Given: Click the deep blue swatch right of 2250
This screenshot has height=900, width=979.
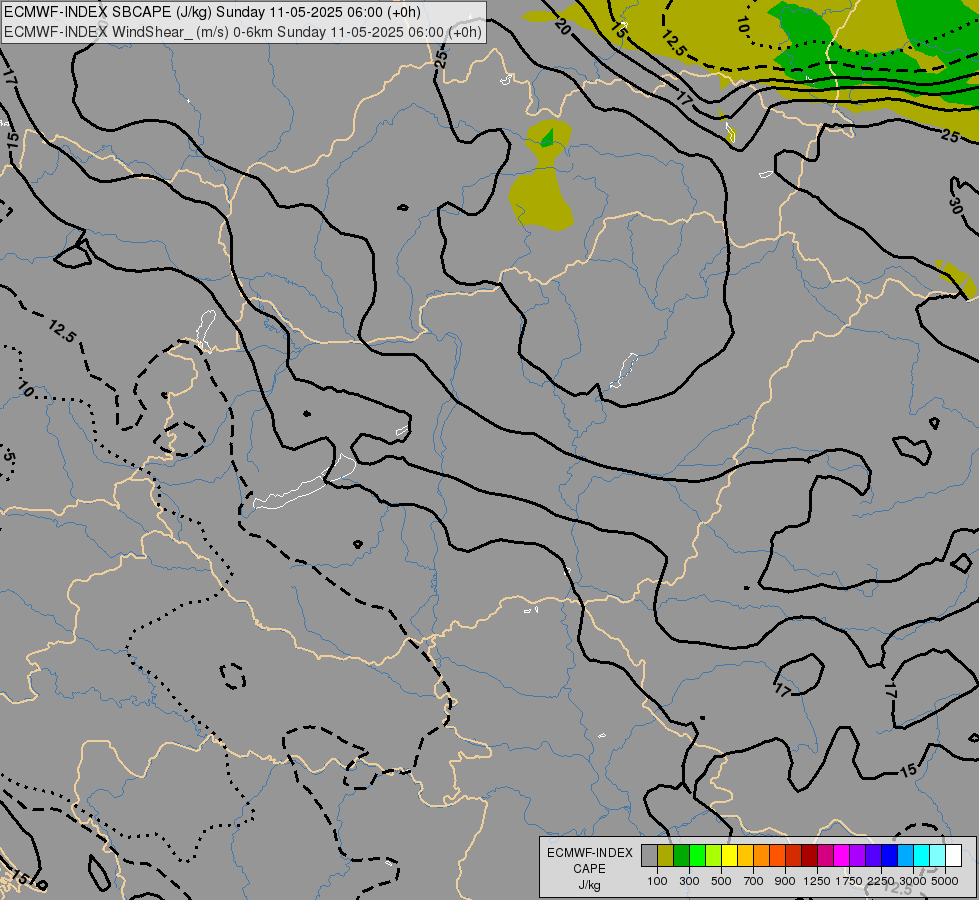Looking at the screenshot, I should pos(889,856).
